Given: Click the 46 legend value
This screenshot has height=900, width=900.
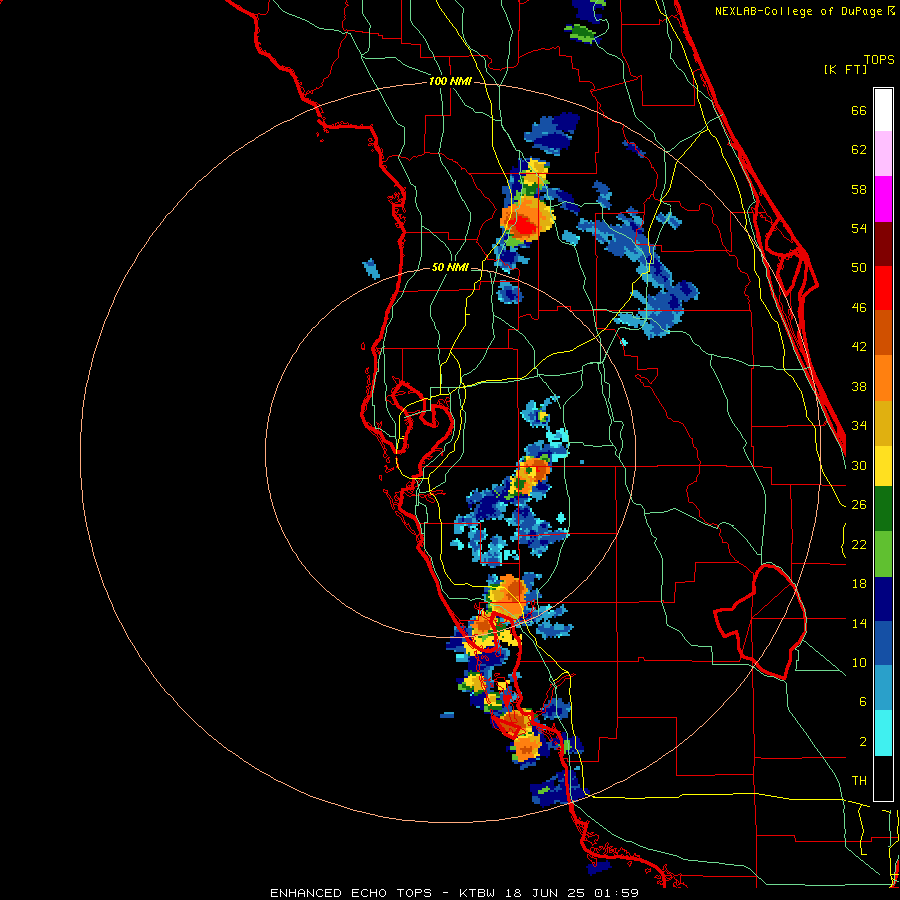Looking at the screenshot, I should (x=859, y=308).
